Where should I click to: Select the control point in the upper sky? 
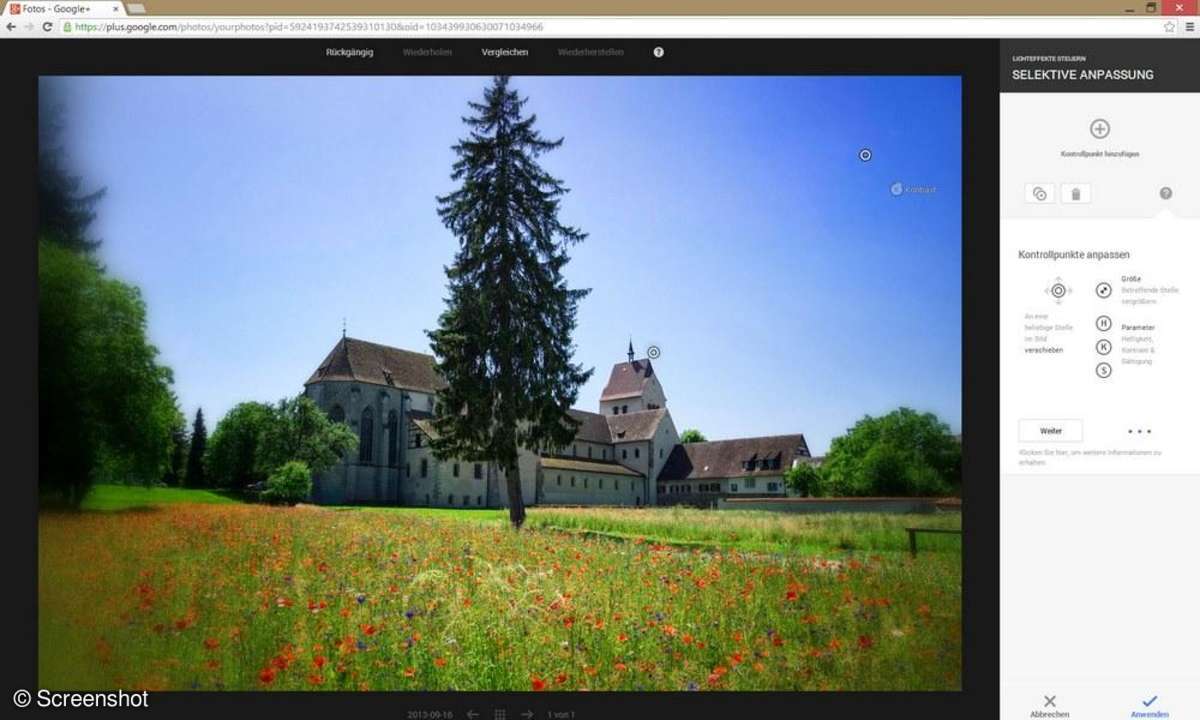(x=866, y=155)
